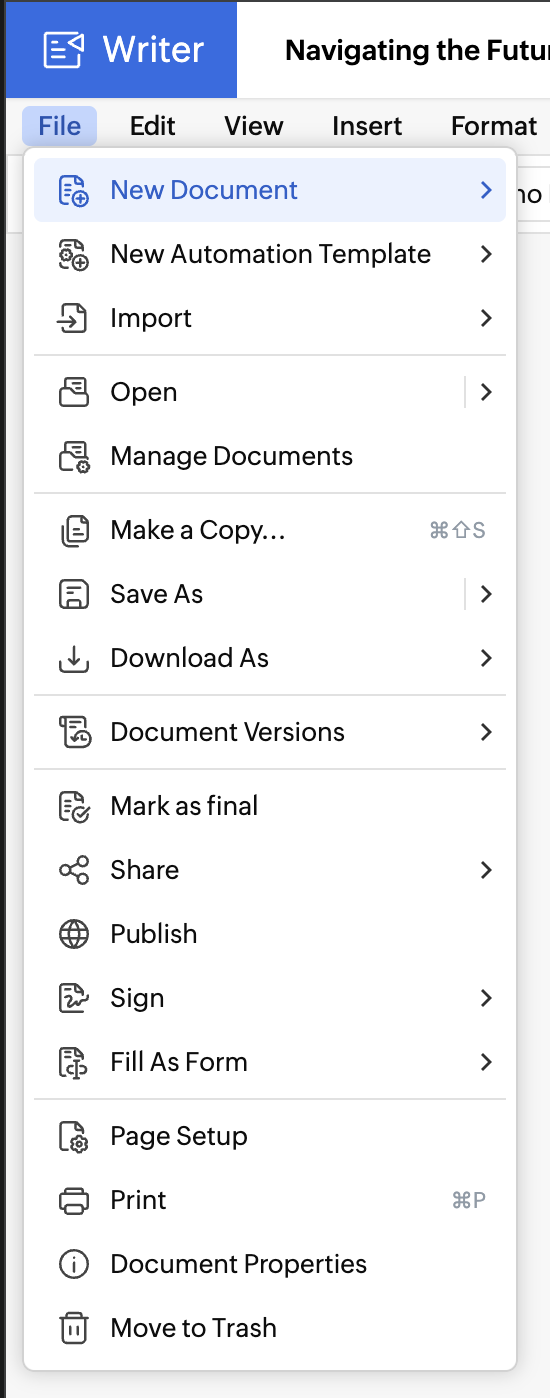Select the Import menu entry
The width and height of the screenshot is (550, 1398).
click(270, 318)
